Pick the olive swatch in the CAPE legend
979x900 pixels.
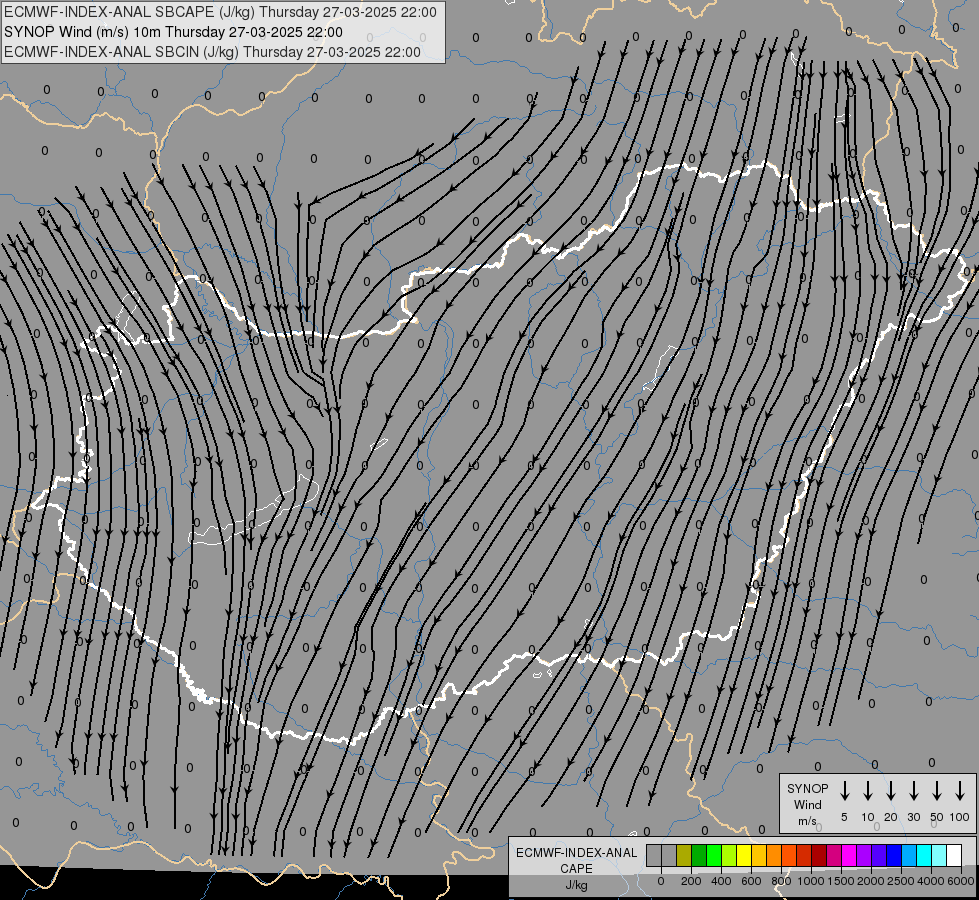(684, 855)
